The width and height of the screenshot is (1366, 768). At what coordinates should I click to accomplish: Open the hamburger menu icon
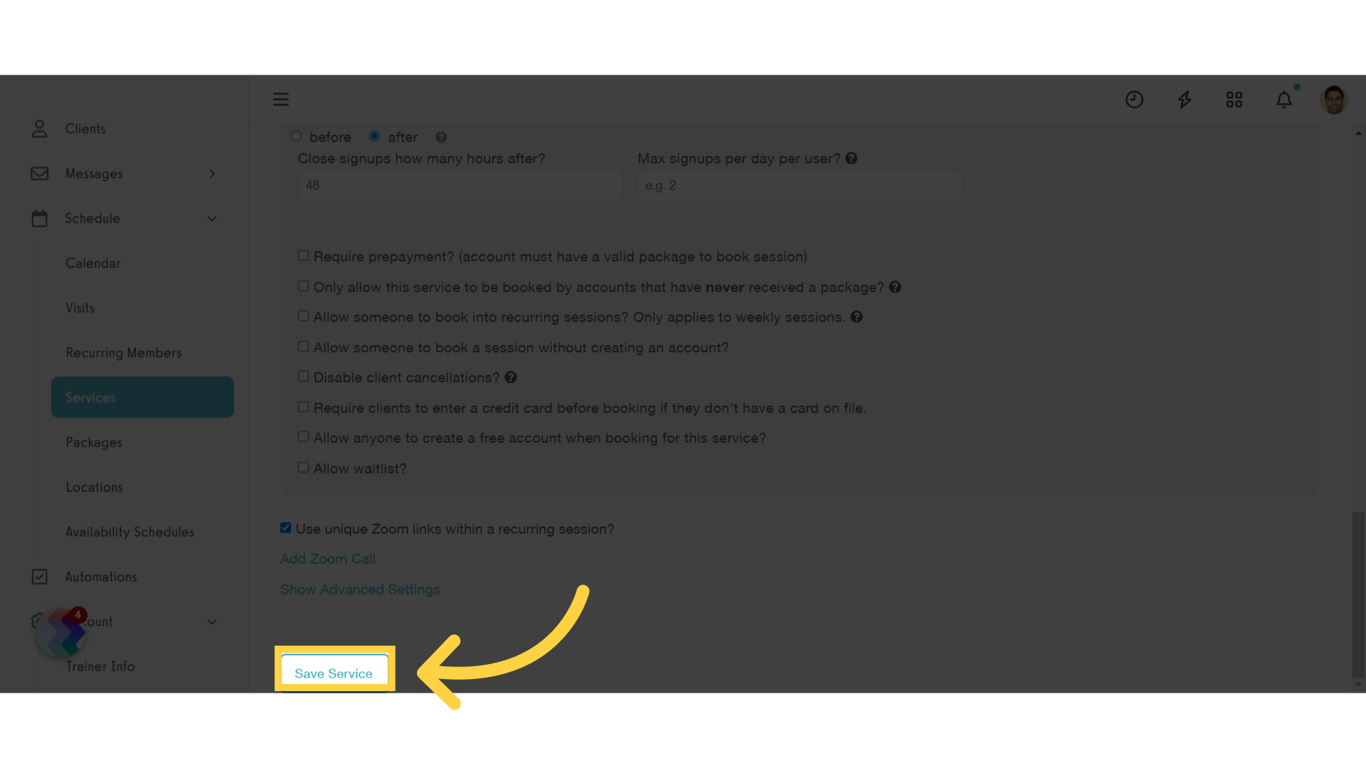(281, 100)
